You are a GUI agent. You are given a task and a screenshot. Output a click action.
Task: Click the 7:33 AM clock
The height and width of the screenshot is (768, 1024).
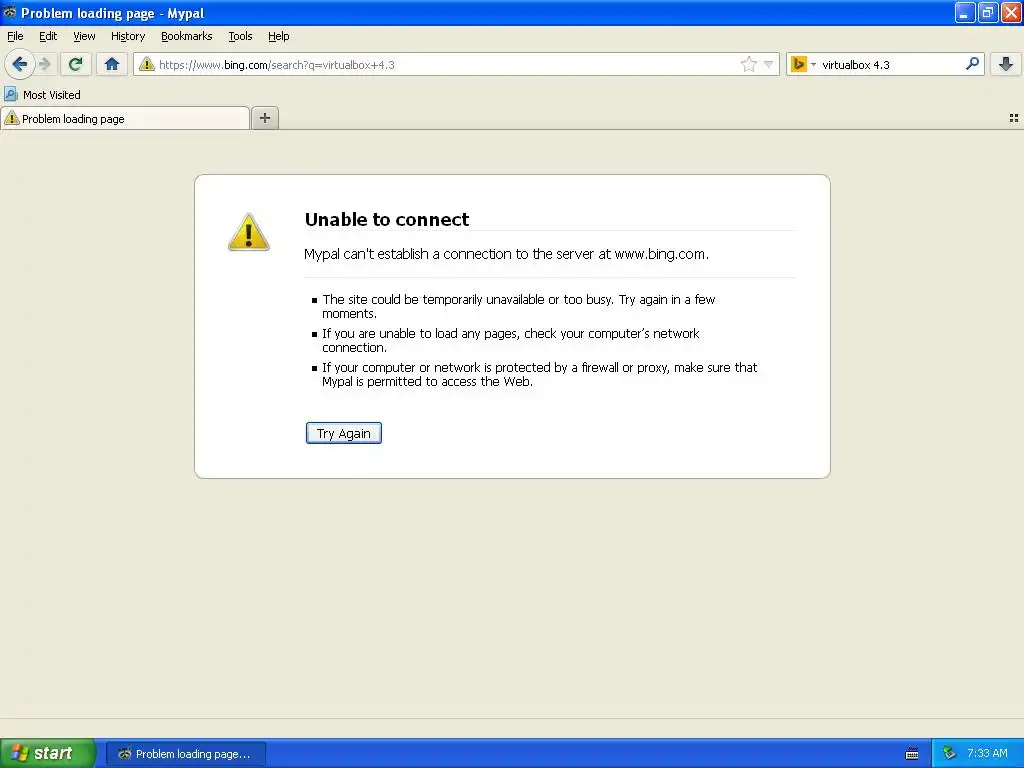pos(987,753)
